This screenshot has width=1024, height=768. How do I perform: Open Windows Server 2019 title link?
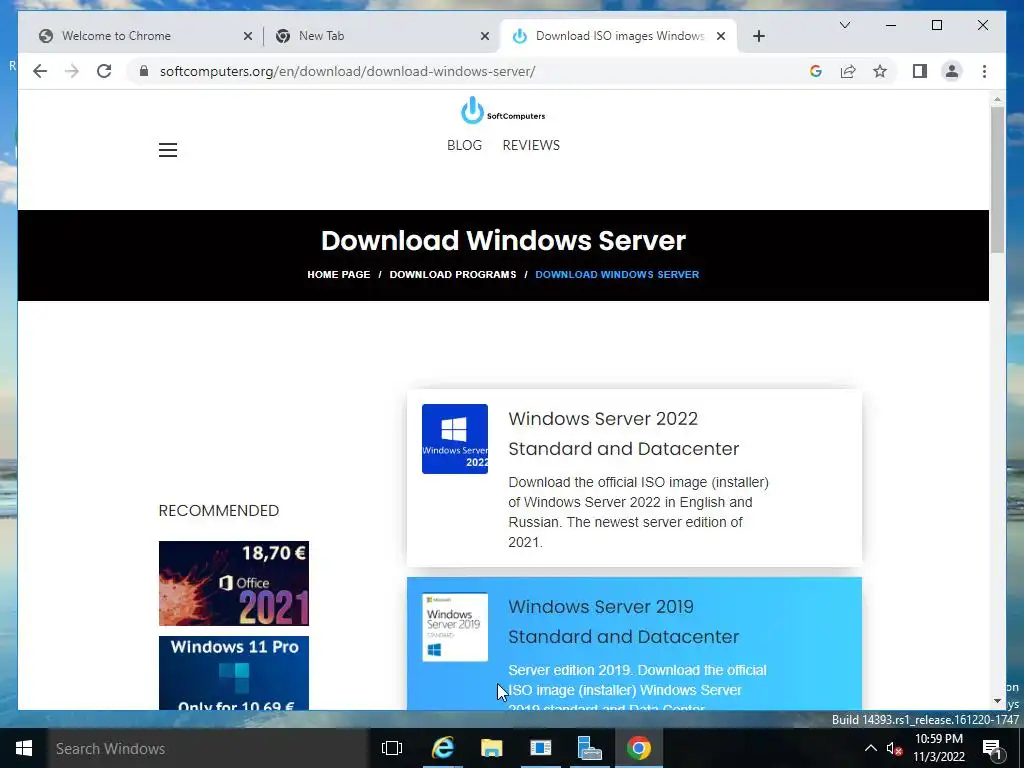624,621
